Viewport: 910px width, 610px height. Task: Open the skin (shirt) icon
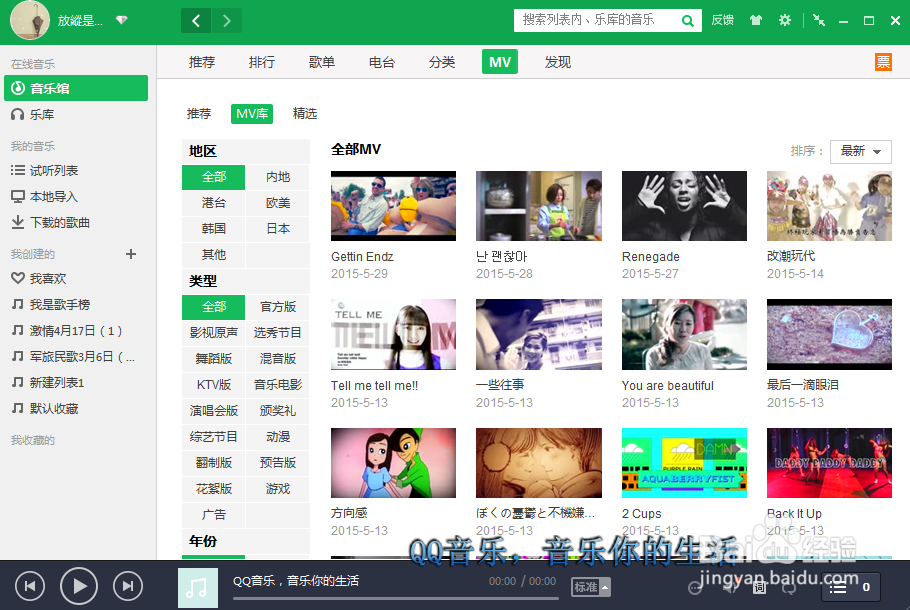pos(756,20)
